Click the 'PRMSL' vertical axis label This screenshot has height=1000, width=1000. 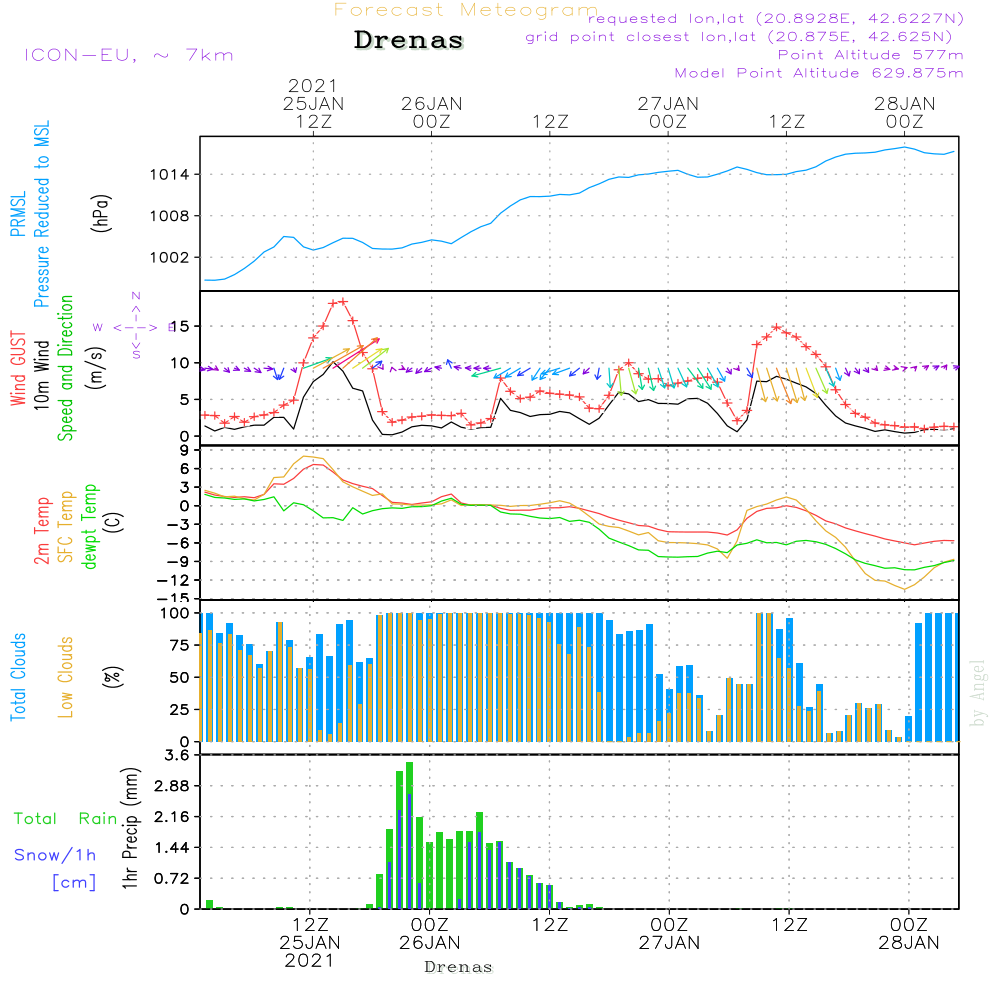click(x=18, y=214)
